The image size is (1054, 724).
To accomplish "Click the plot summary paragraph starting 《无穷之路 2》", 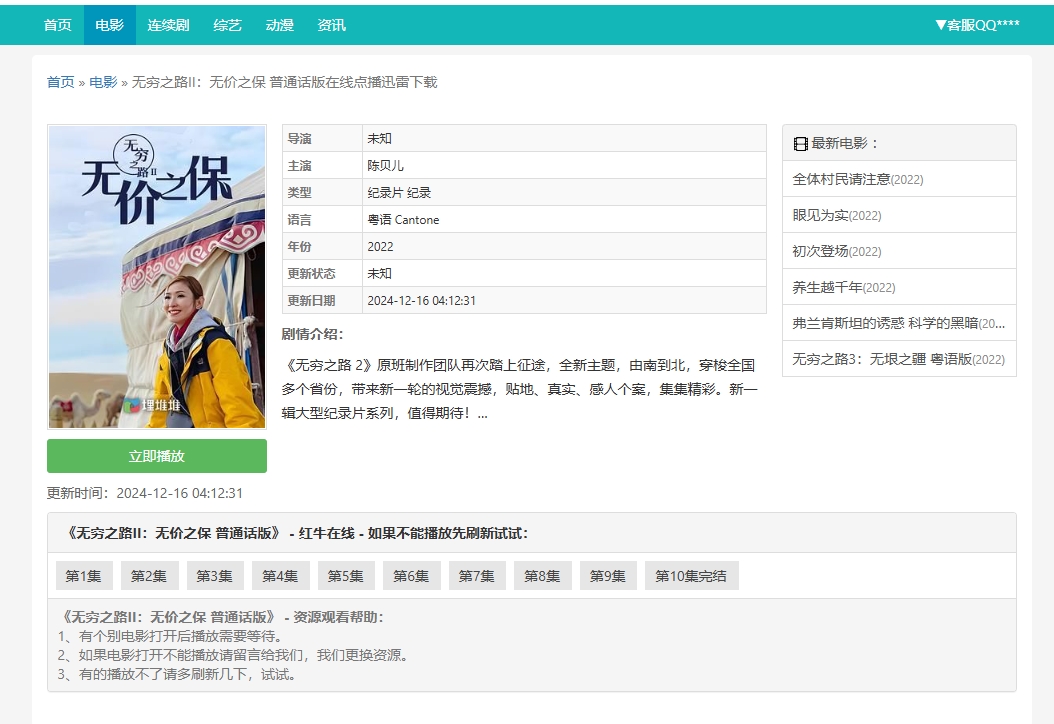I will tap(520, 389).
